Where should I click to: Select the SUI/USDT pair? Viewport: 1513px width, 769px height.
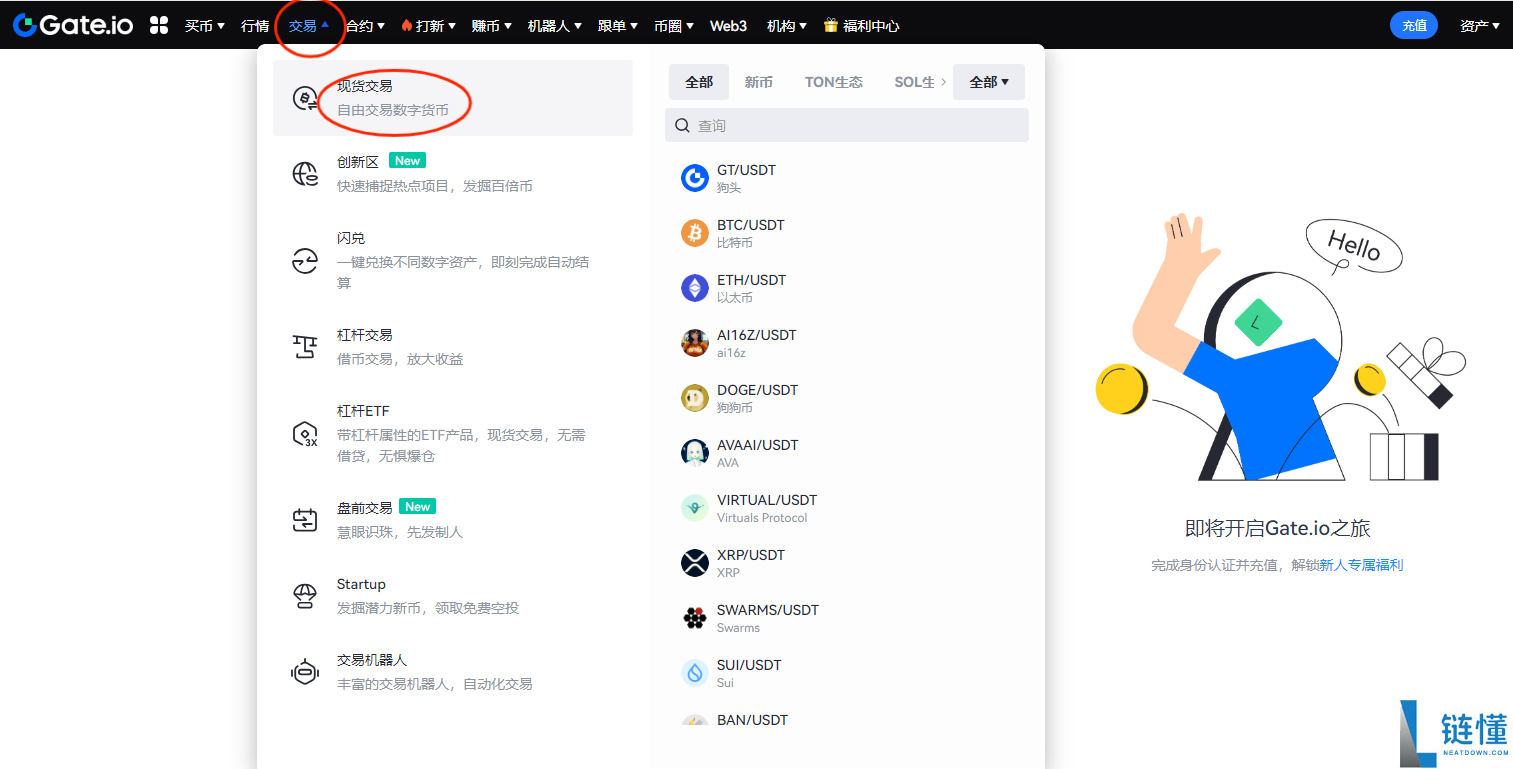click(x=847, y=673)
